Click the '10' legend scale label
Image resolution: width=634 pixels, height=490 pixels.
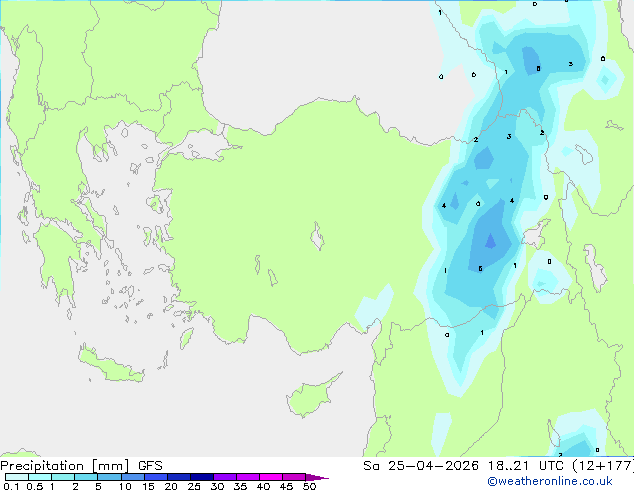click(125, 486)
